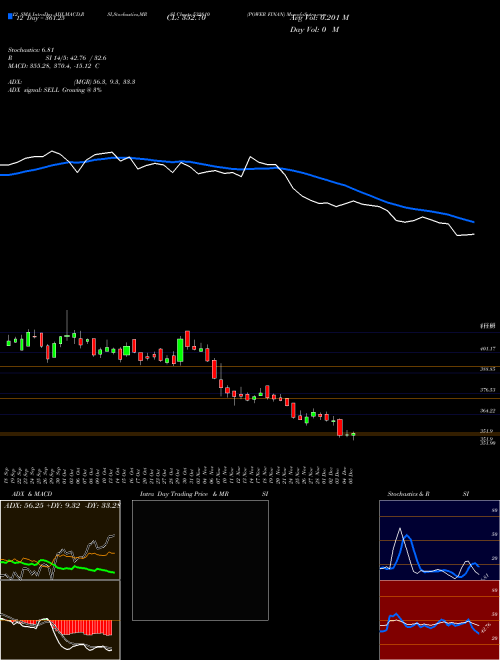Click the (MGR) 56.3, 9.3, 33.3 values
500x660 pixels.
coord(104,82)
